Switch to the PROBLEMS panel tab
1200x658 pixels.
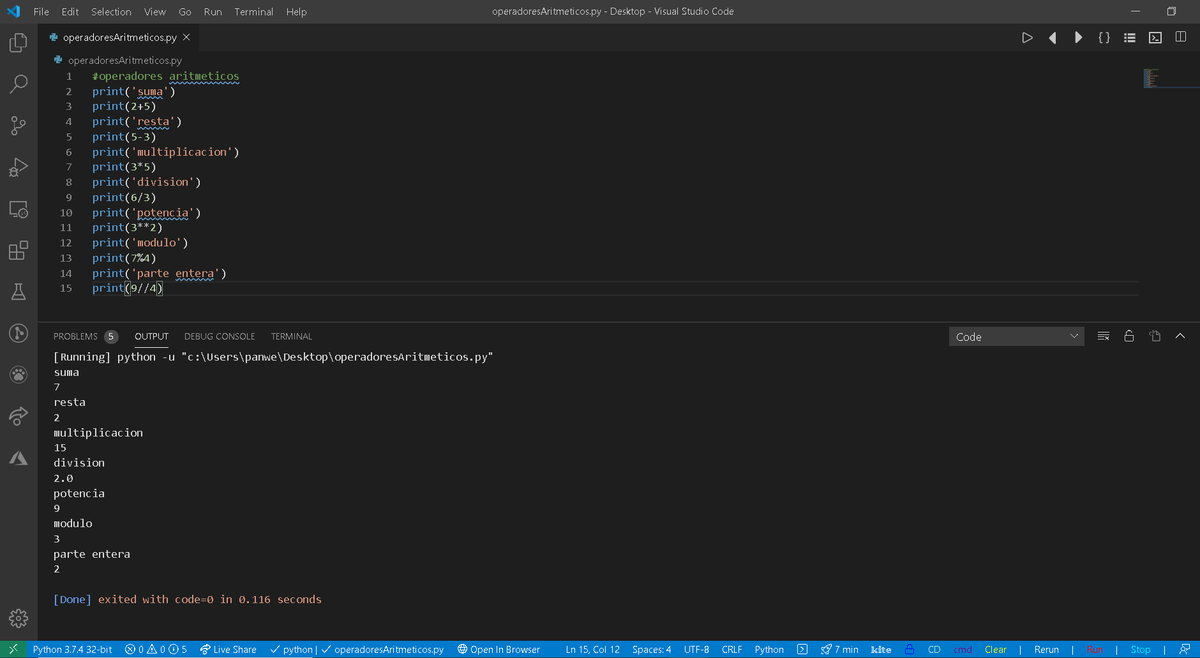[x=85, y=336]
